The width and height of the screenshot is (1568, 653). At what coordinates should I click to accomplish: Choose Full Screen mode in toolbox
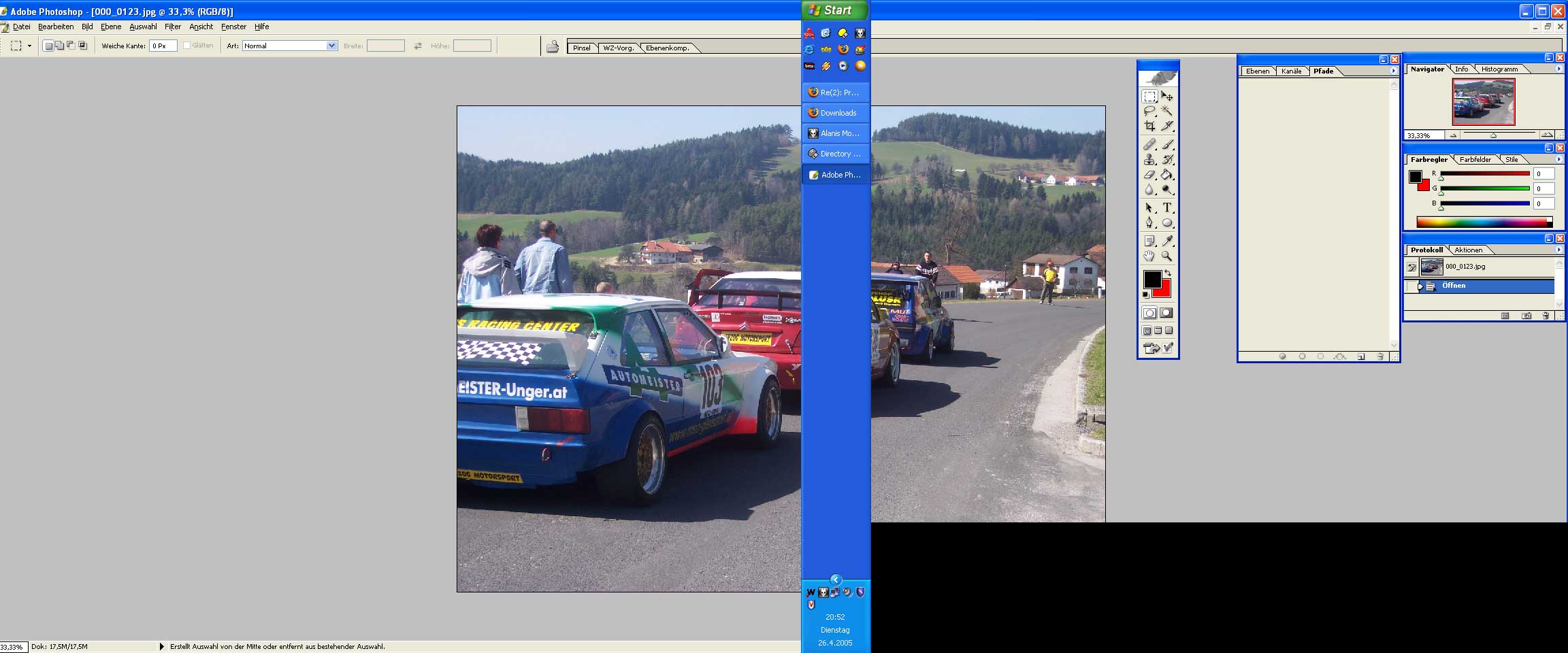point(1169,331)
